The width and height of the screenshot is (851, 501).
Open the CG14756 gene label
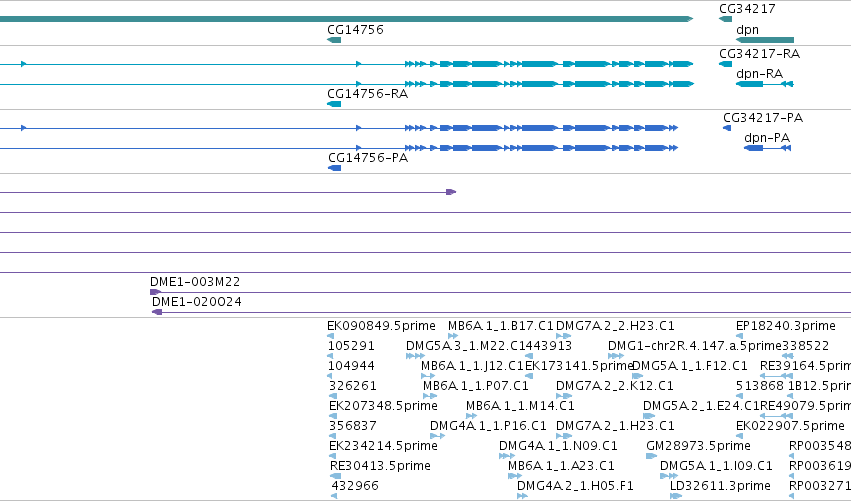click(x=355, y=29)
